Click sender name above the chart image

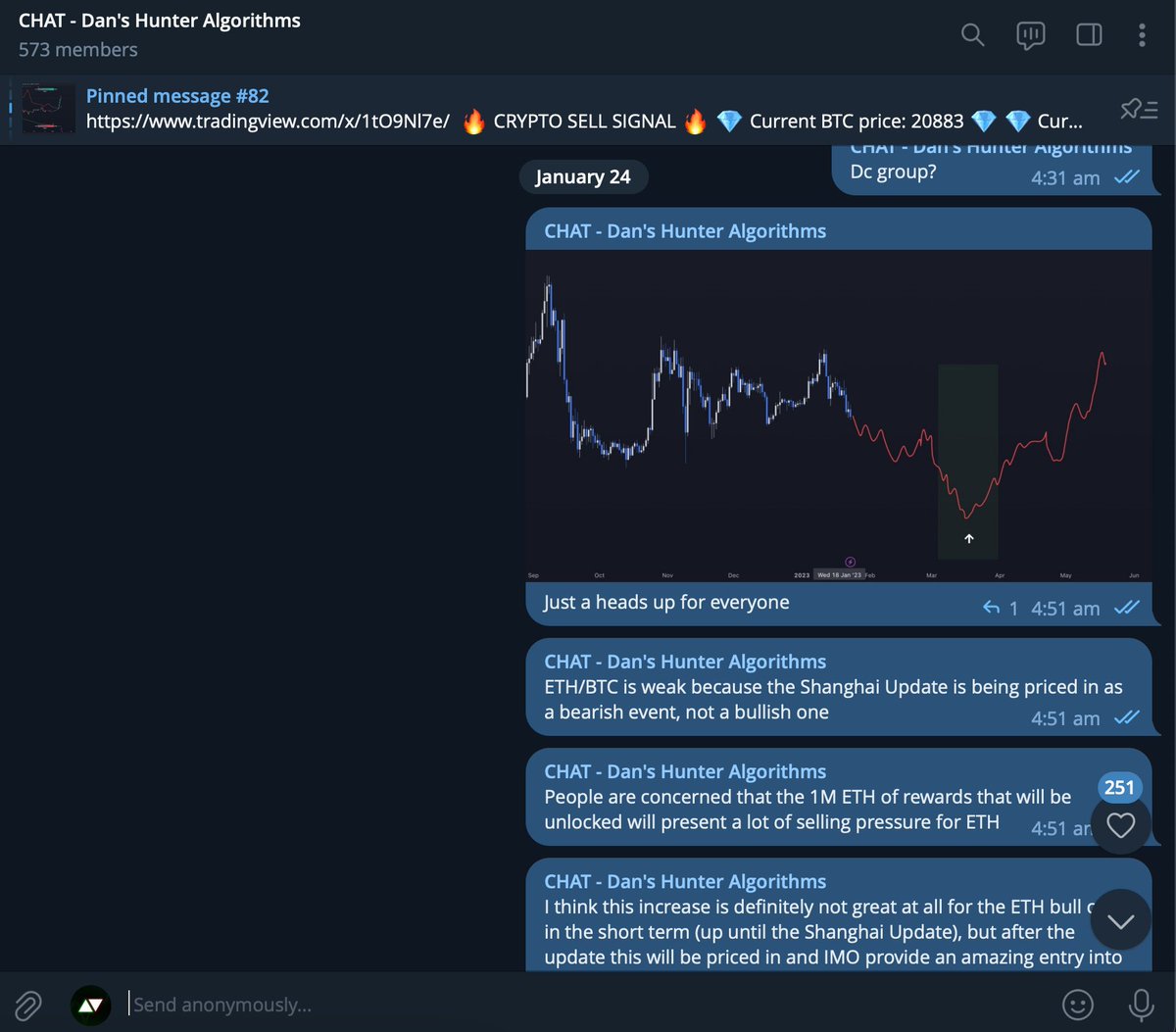tap(685, 231)
